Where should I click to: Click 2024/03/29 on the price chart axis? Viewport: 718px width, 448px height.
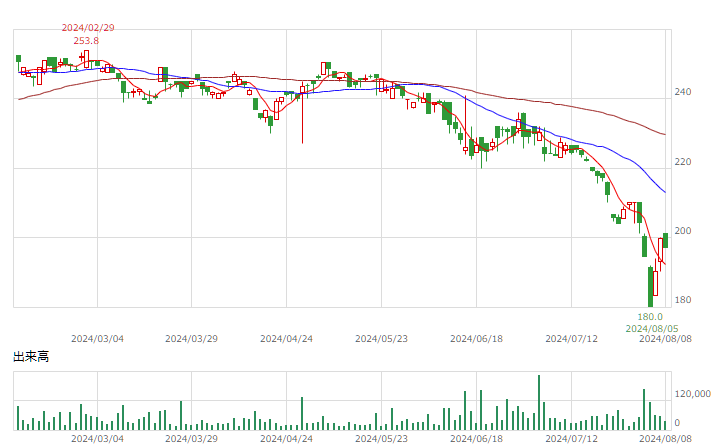(191, 339)
